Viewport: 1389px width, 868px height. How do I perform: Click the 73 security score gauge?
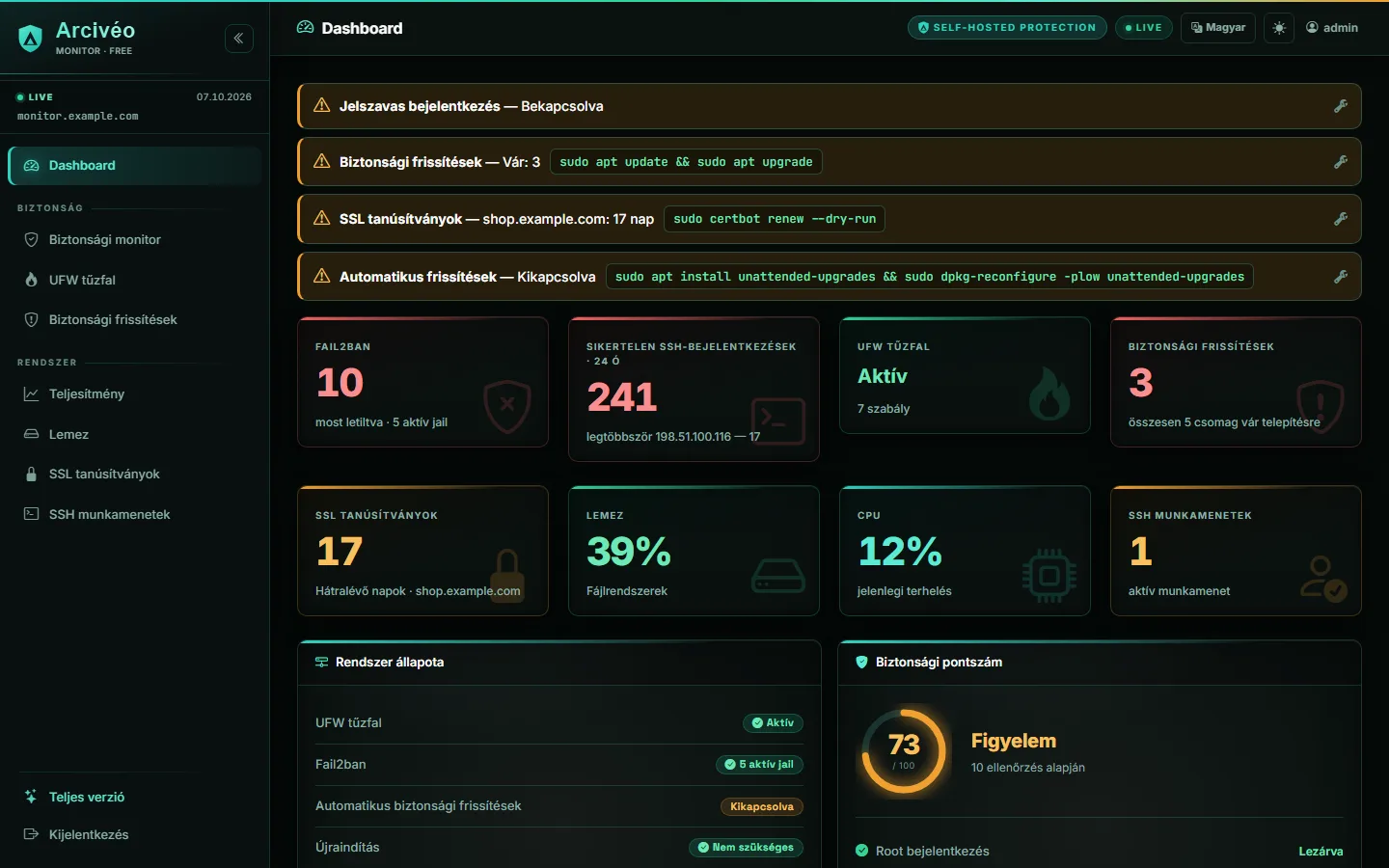[904, 751]
